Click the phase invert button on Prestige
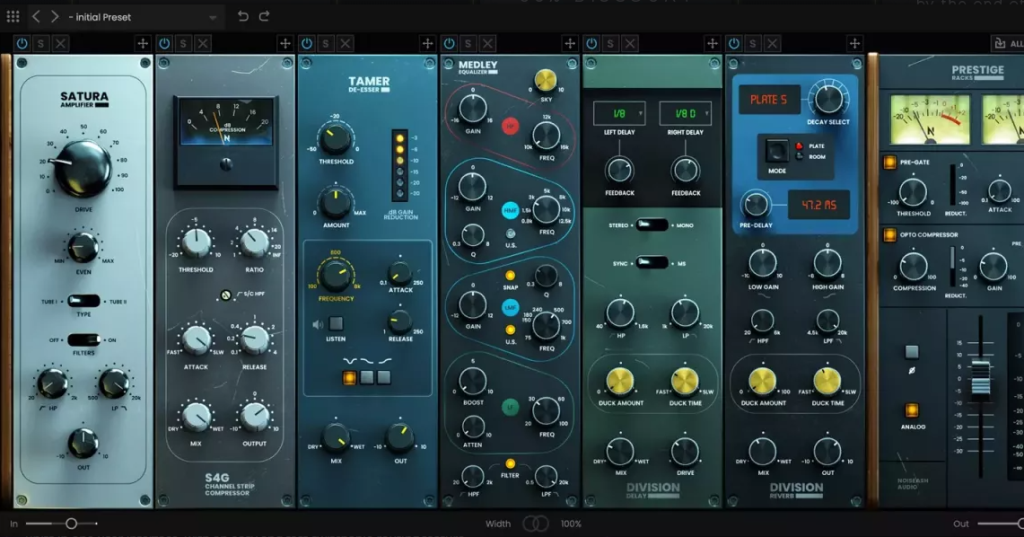This screenshot has width=1024, height=537. (x=912, y=352)
